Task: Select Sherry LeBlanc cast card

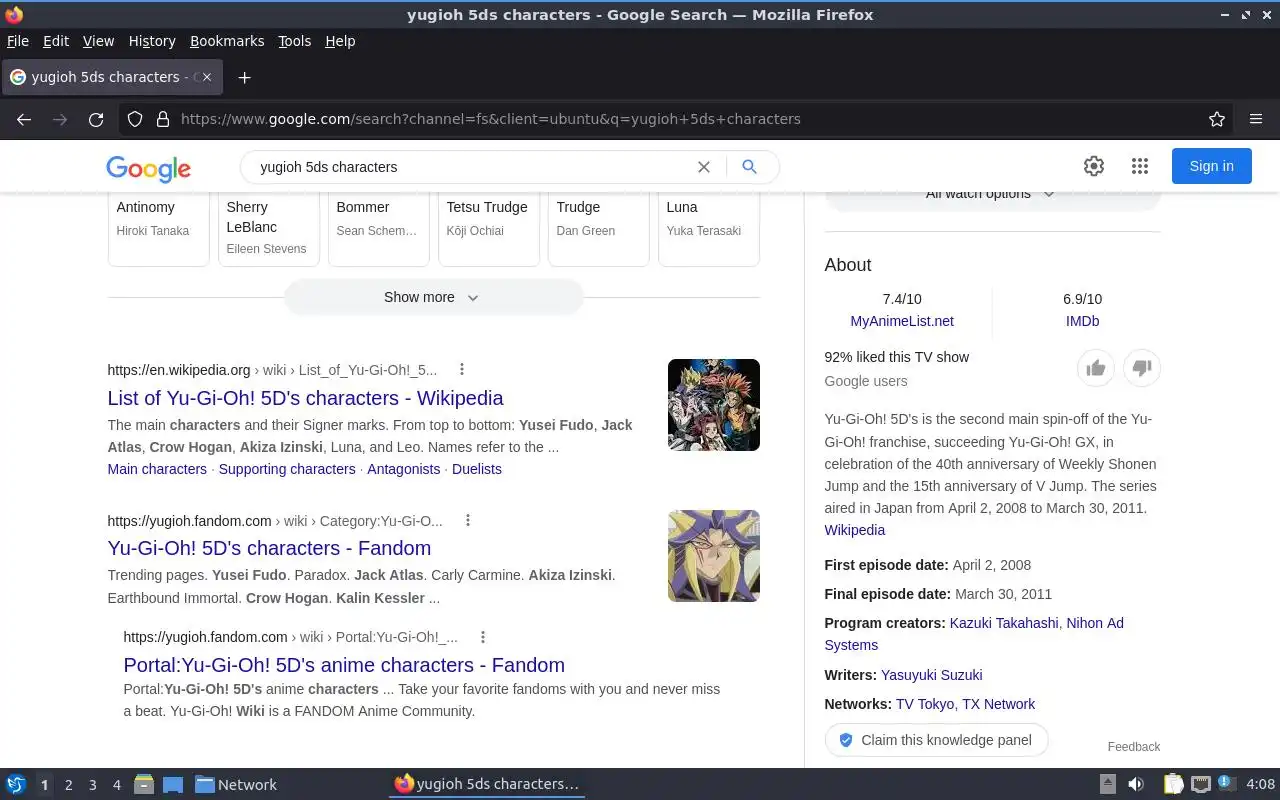Action: [268, 229]
